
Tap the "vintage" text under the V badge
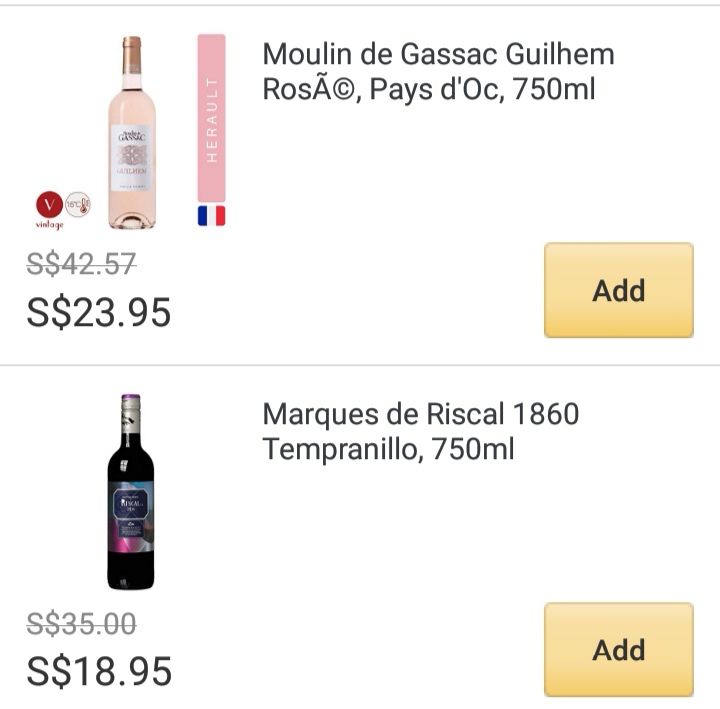pyautogui.click(x=49, y=225)
